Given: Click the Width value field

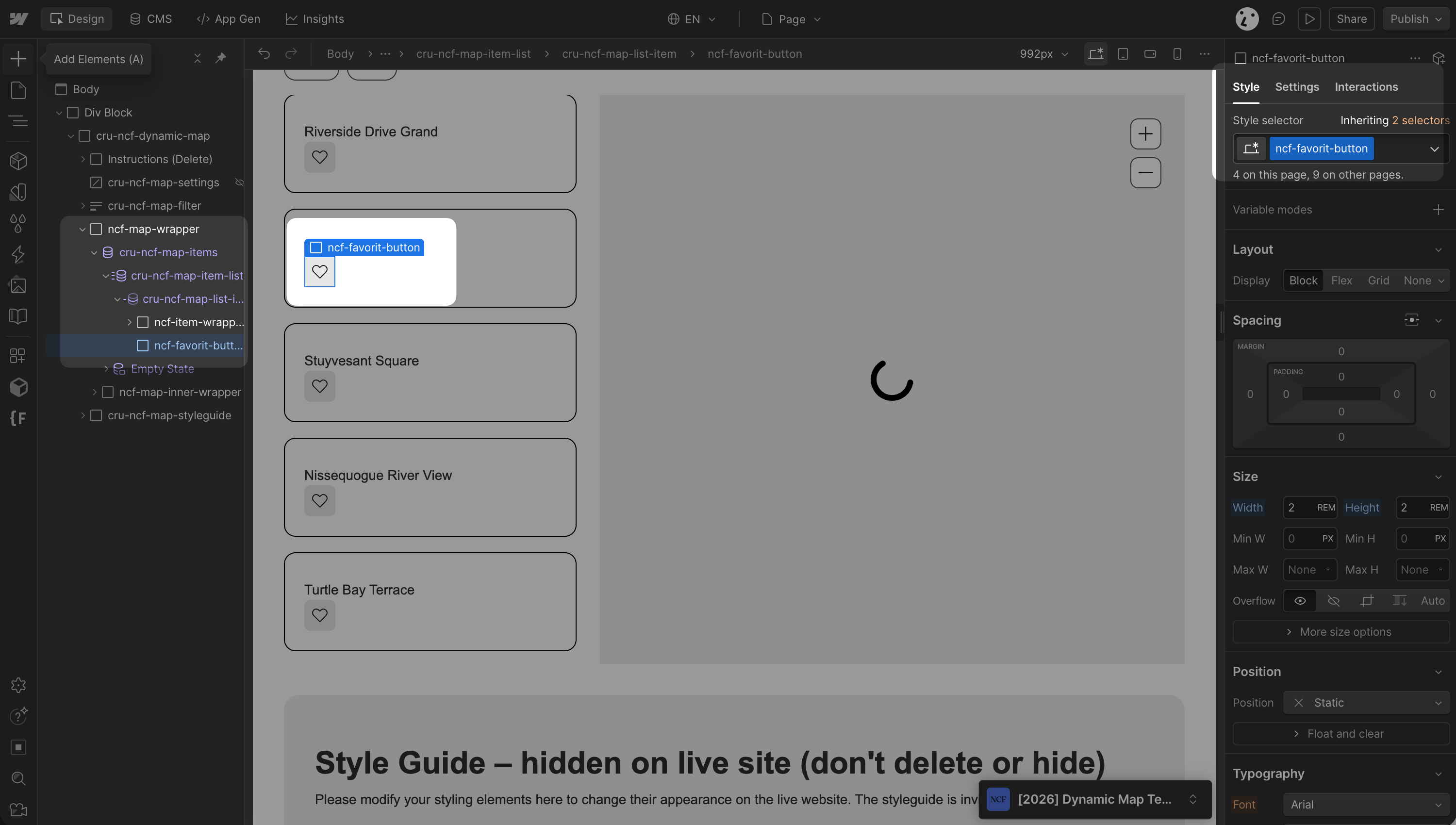Looking at the screenshot, I should [x=1309, y=508].
